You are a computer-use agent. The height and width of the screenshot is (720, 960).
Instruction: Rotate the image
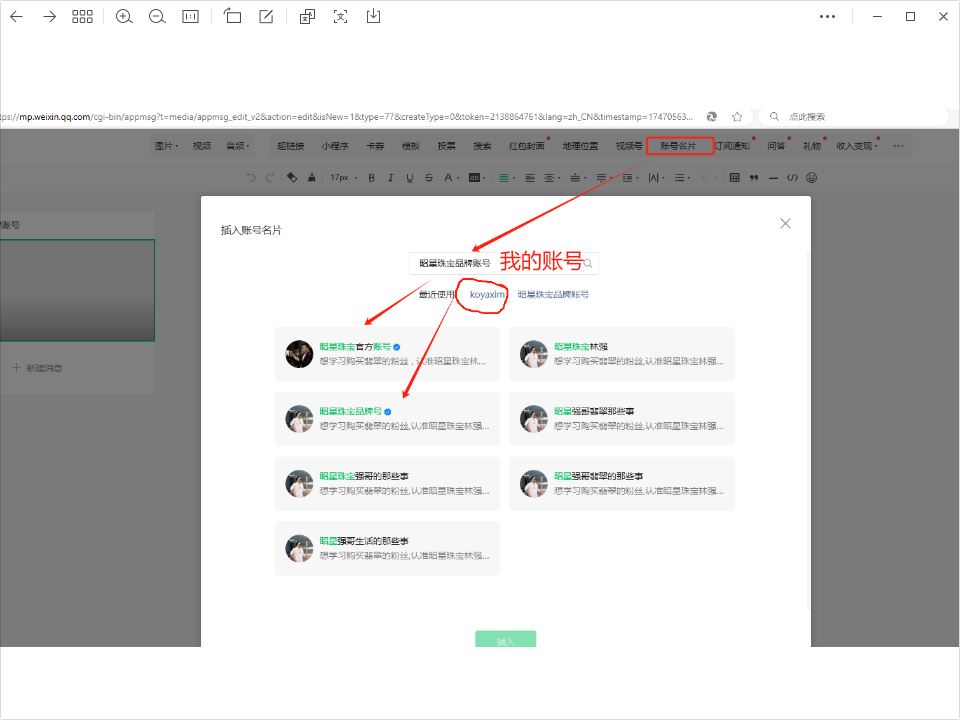[232, 17]
